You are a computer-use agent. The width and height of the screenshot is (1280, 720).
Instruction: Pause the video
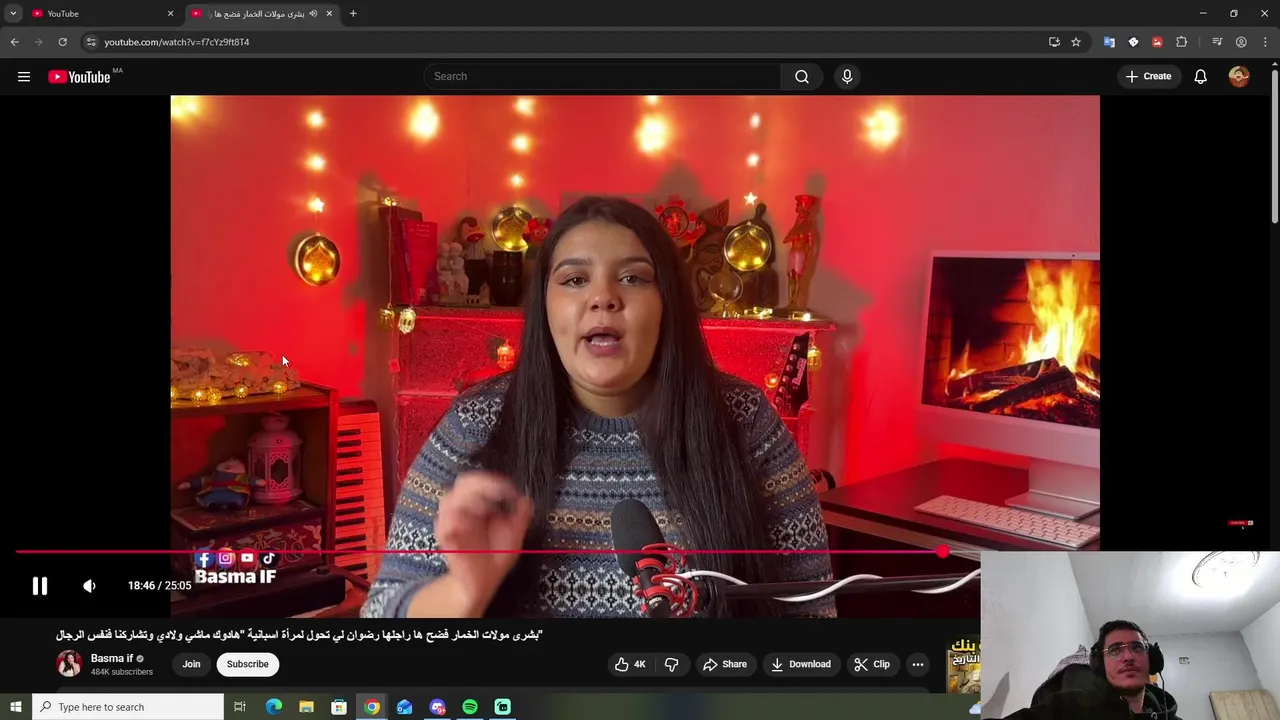pyautogui.click(x=40, y=586)
